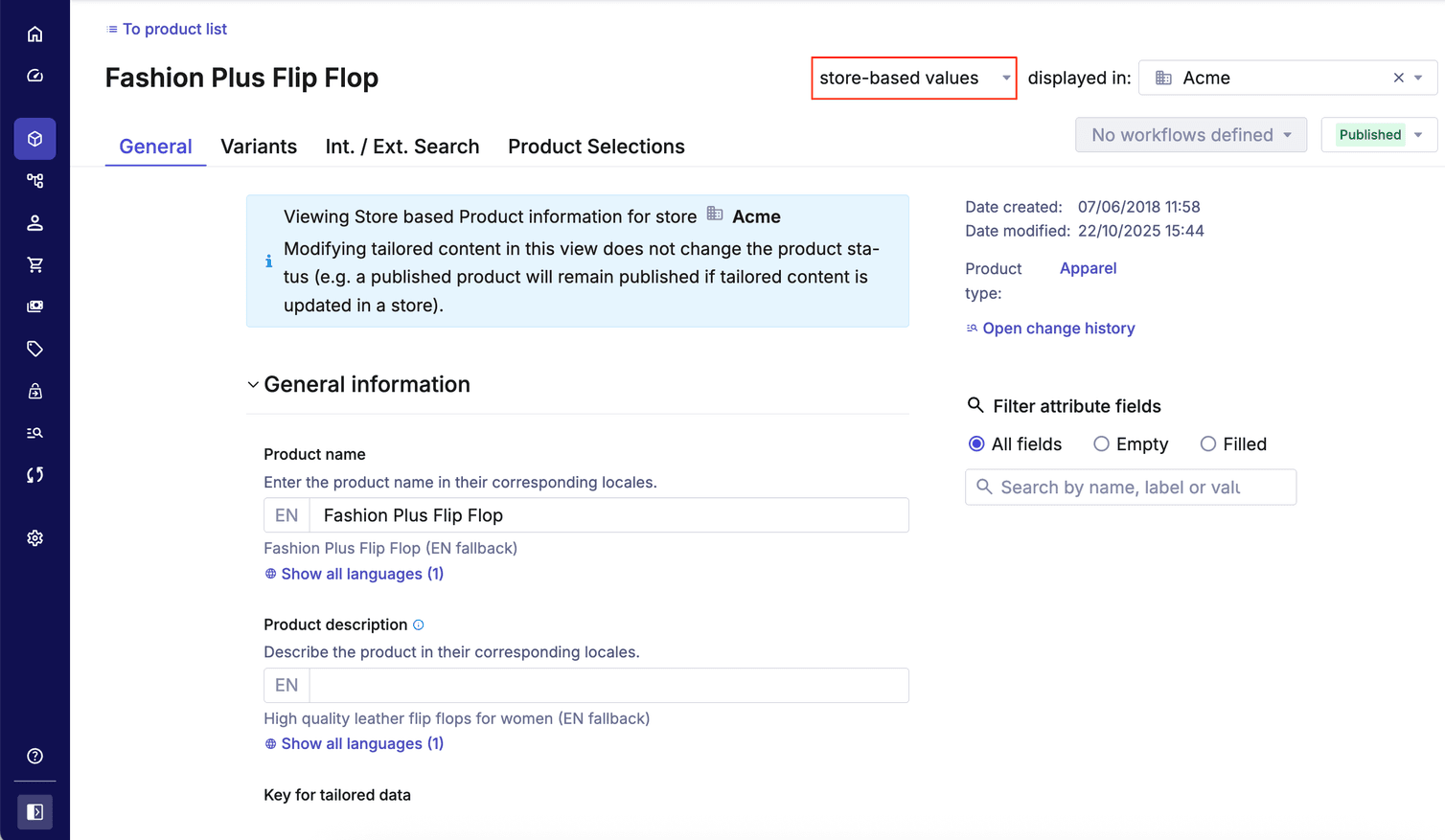Open the category tree icon in sidebar

(34, 180)
